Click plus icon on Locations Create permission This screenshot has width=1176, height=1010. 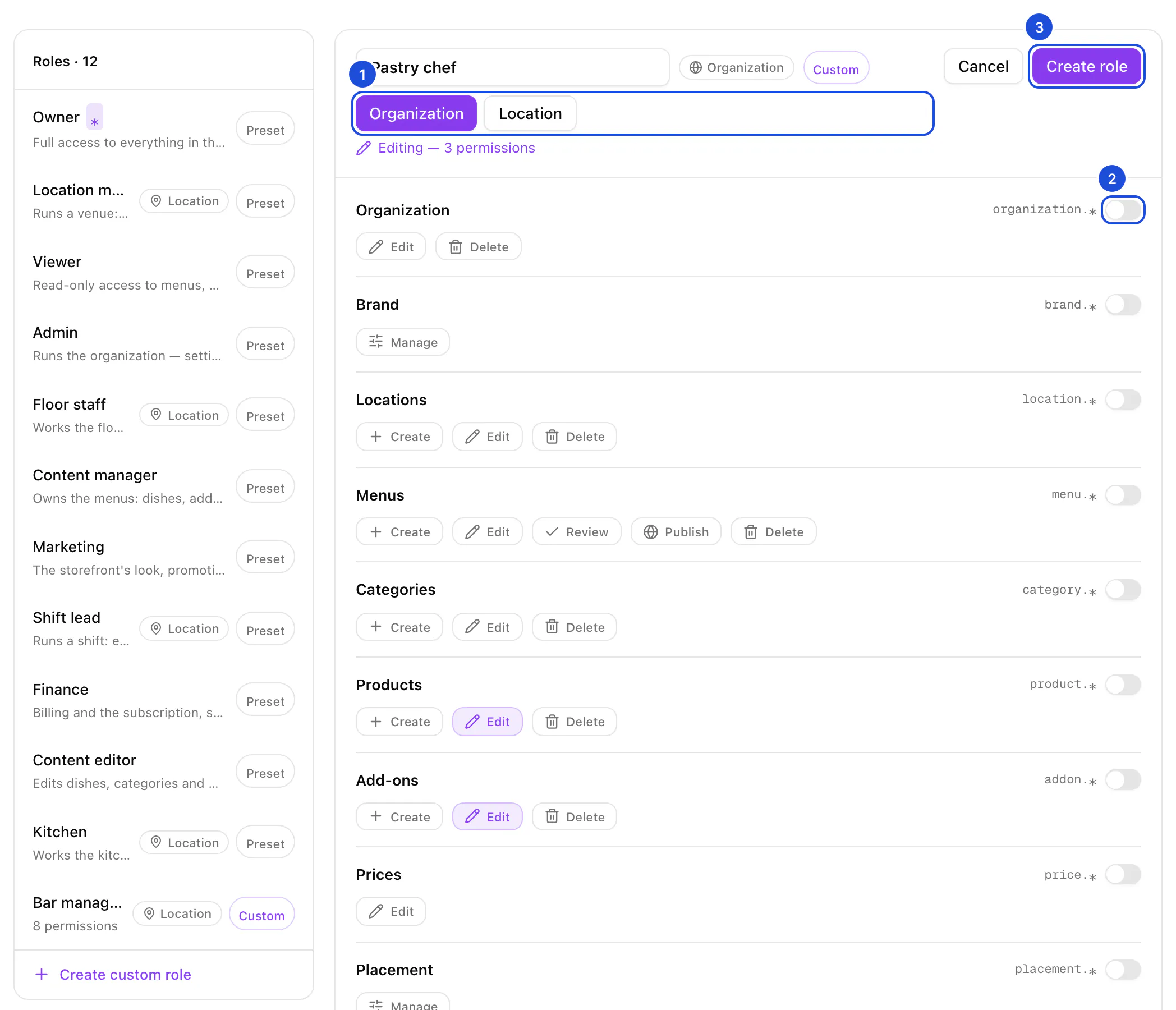point(376,437)
